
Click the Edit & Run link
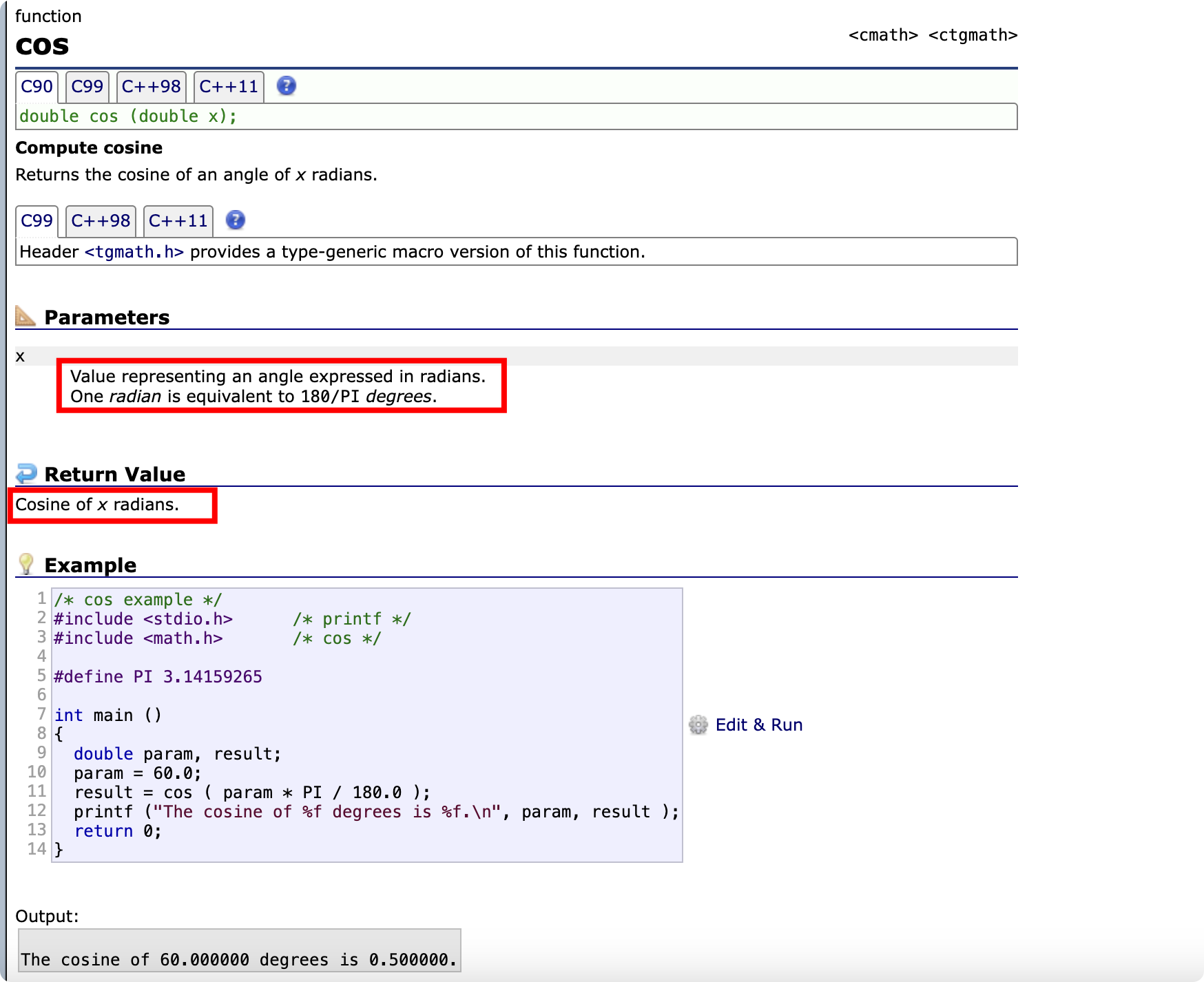point(759,724)
